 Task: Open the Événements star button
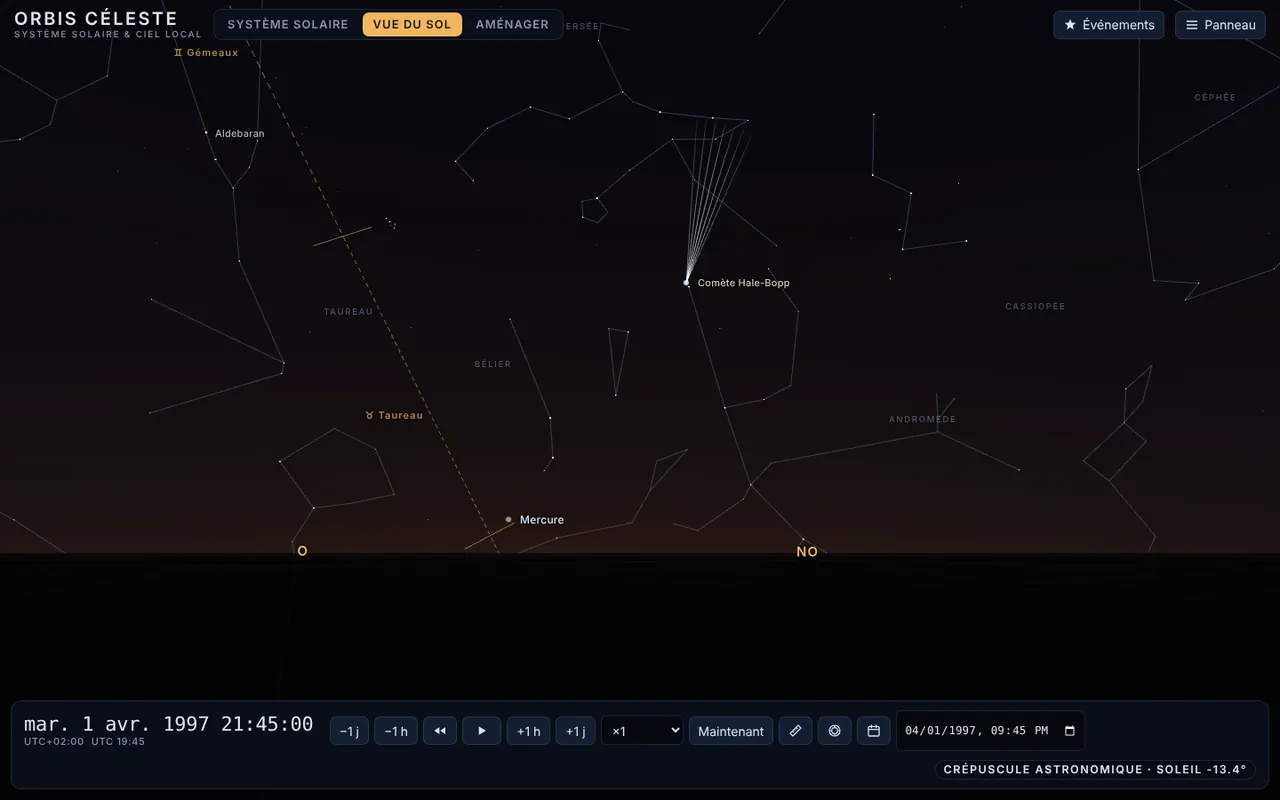pyautogui.click(x=1108, y=25)
